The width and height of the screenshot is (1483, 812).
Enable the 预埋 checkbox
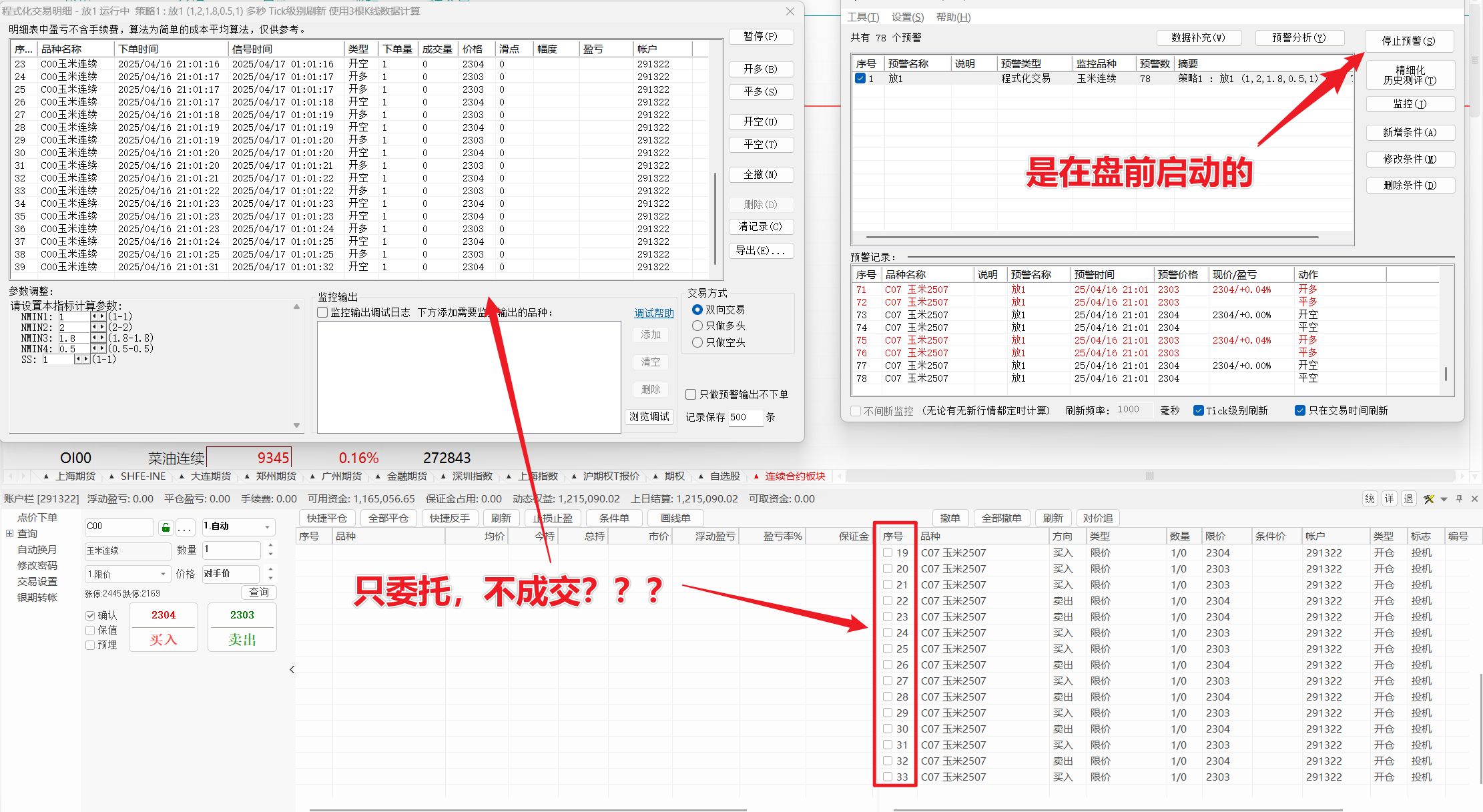[90, 645]
